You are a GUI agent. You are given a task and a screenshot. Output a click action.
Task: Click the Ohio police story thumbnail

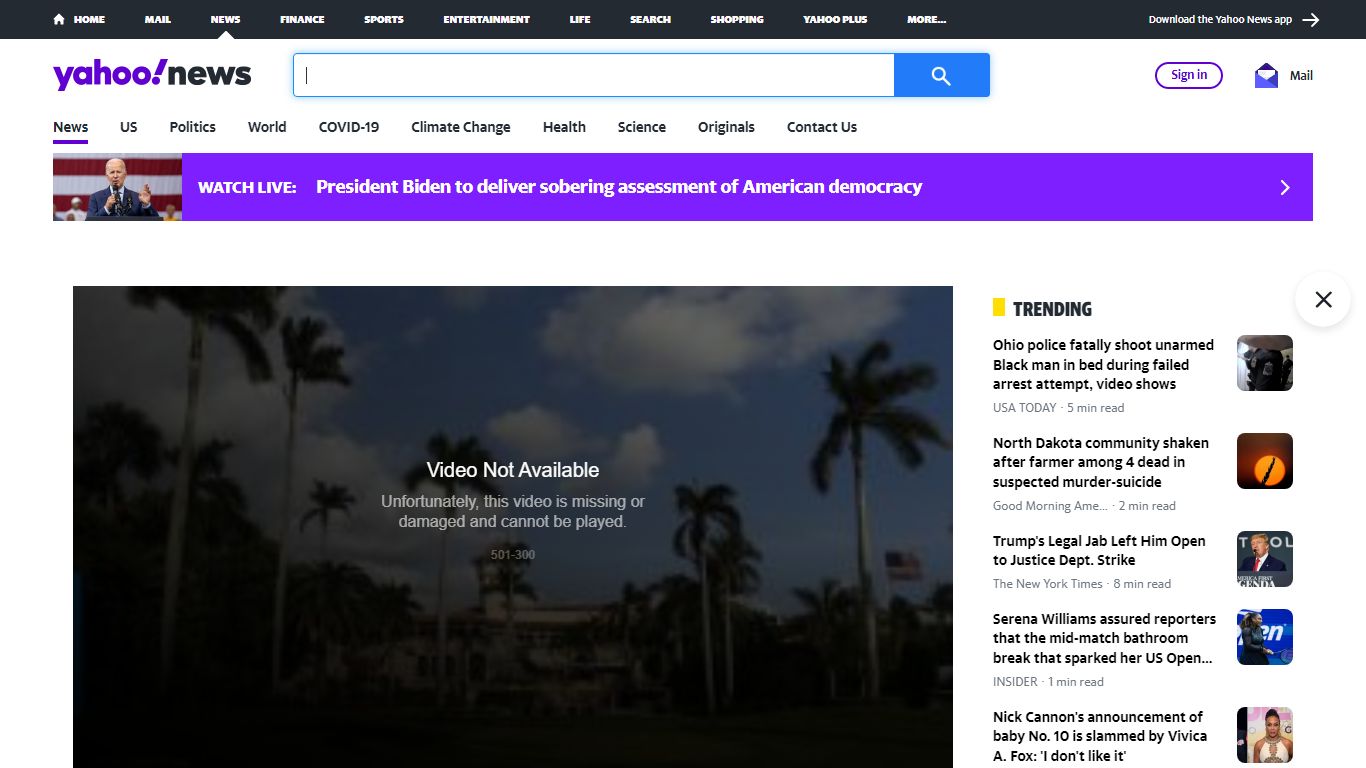coord(1265,363)
